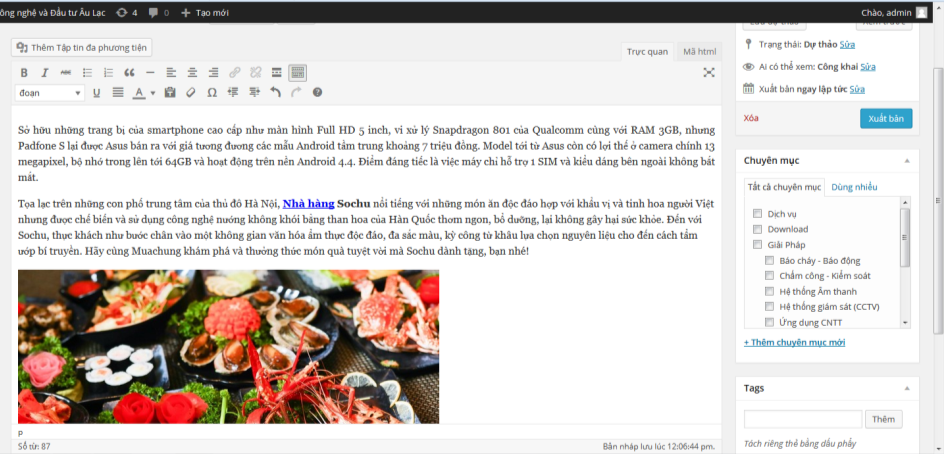
Task: Click the "Xóa" delete link
Action: coord(751,118)
